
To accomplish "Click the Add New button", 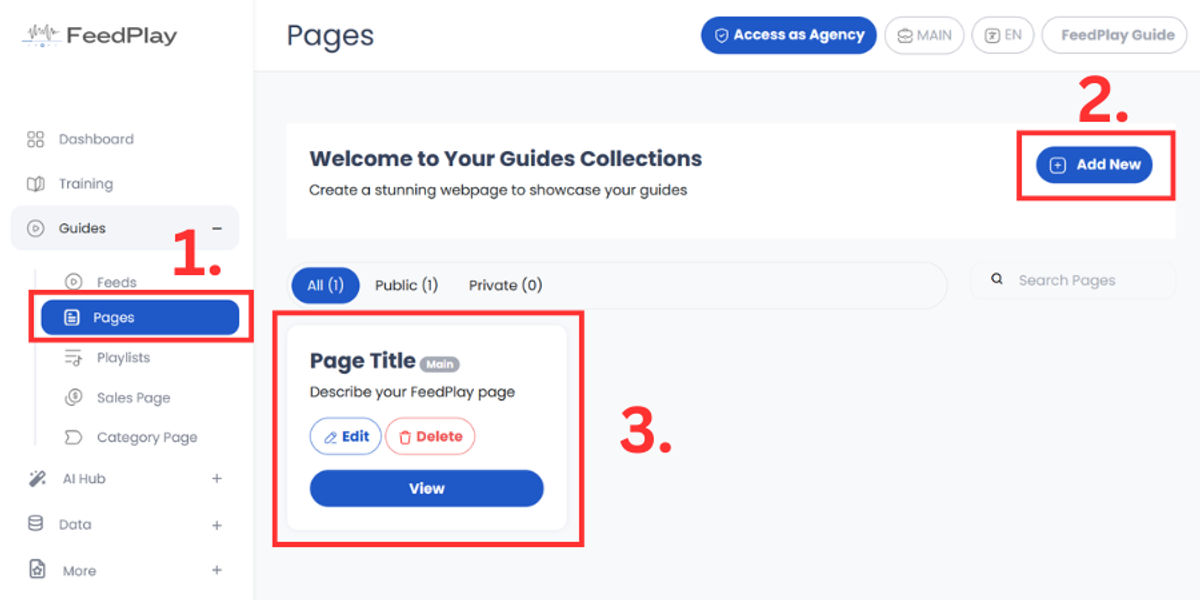I will click(x=1094, y=165).
